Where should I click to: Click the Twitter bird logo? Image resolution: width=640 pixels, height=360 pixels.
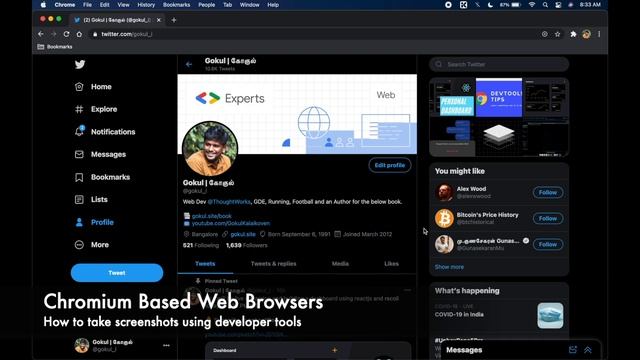[x=80, y=64]
